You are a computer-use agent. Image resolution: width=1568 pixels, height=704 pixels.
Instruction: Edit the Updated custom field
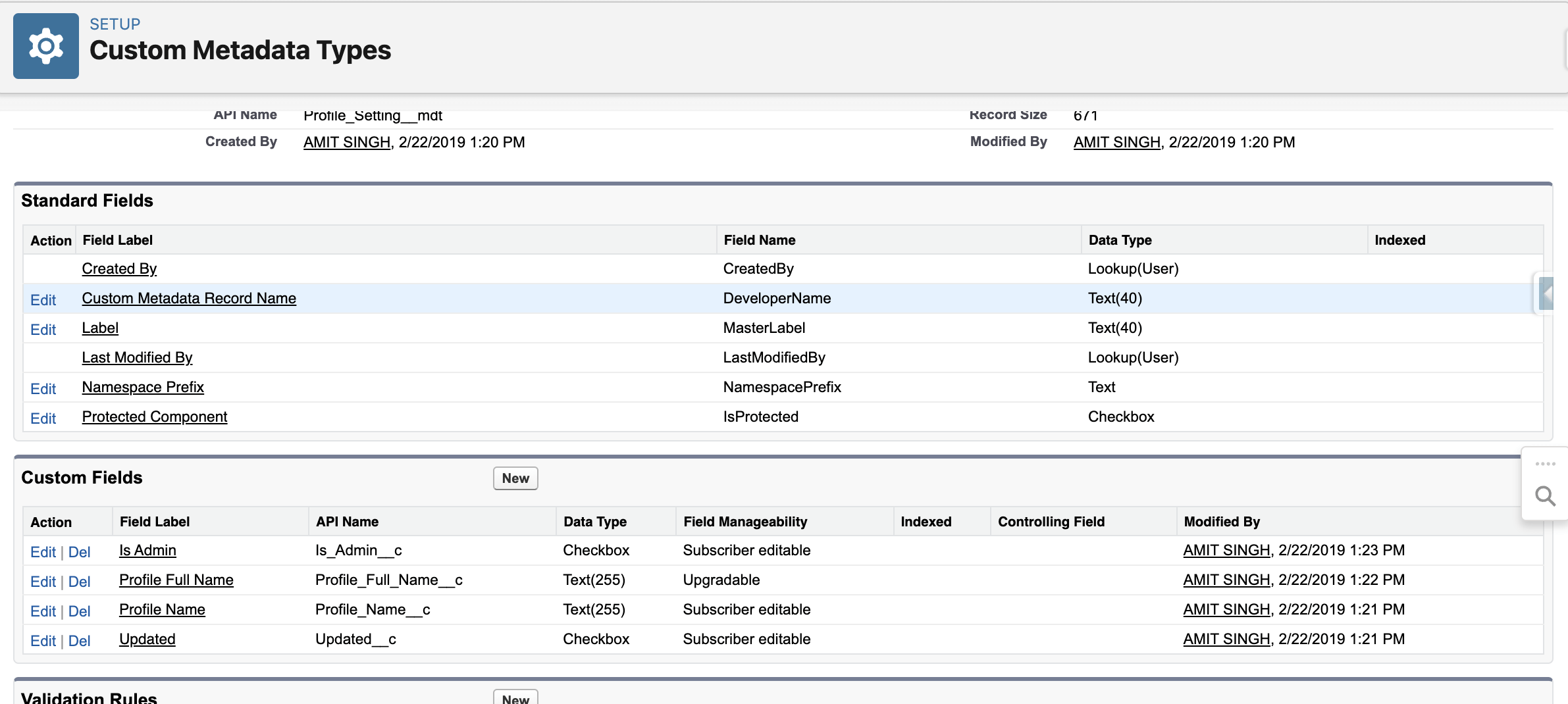[43, 641]
